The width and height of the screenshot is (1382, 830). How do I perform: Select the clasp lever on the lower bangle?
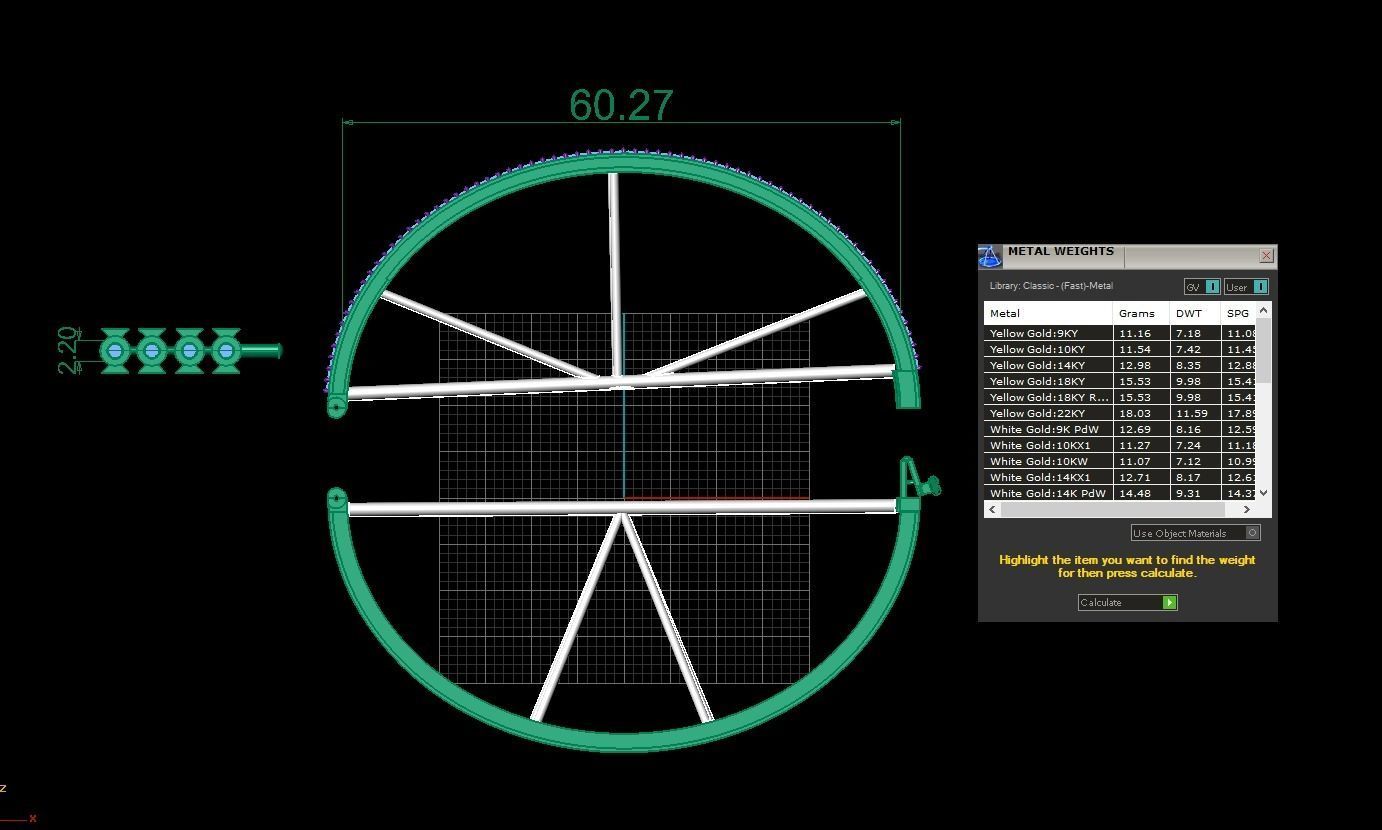pos(921,478)
